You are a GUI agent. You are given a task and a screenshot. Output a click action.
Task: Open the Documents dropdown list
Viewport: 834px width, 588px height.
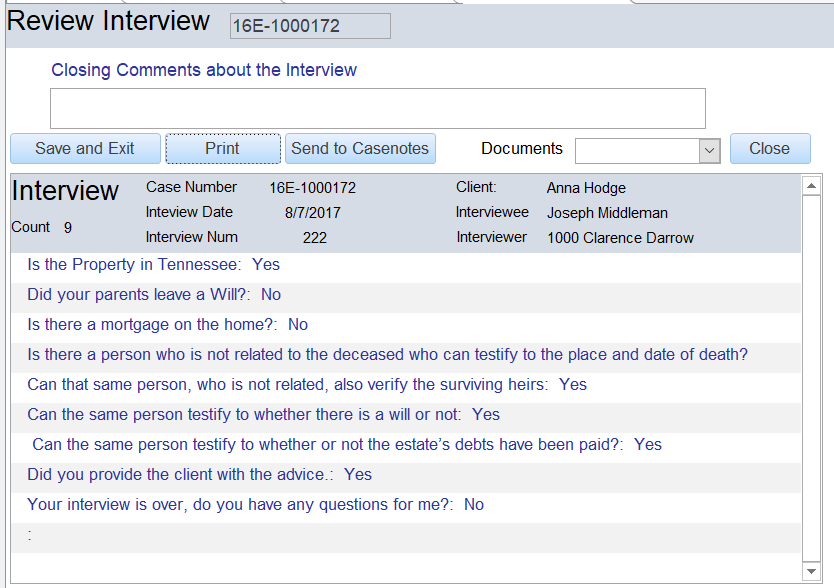(x=709, y=150)
